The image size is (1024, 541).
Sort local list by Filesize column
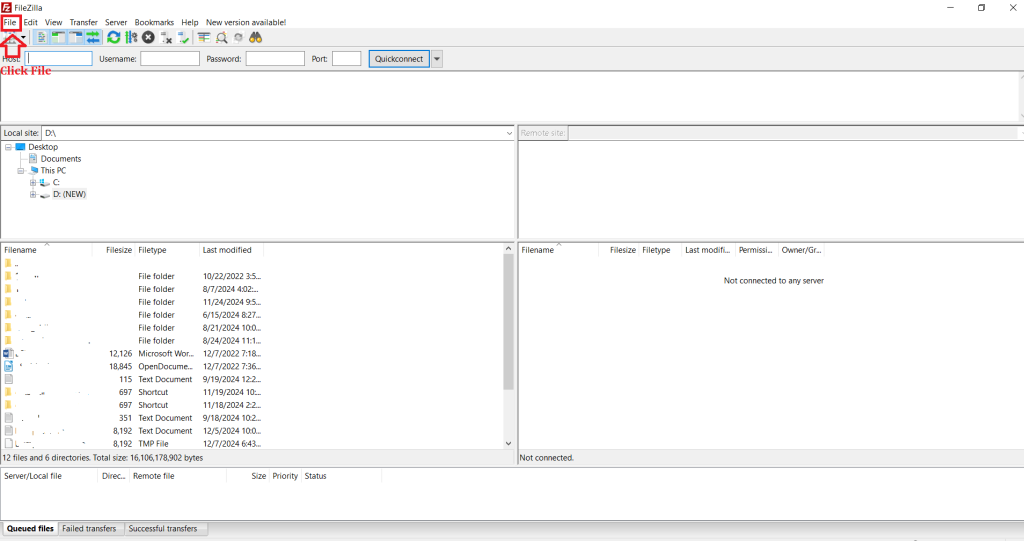[114, 250]
